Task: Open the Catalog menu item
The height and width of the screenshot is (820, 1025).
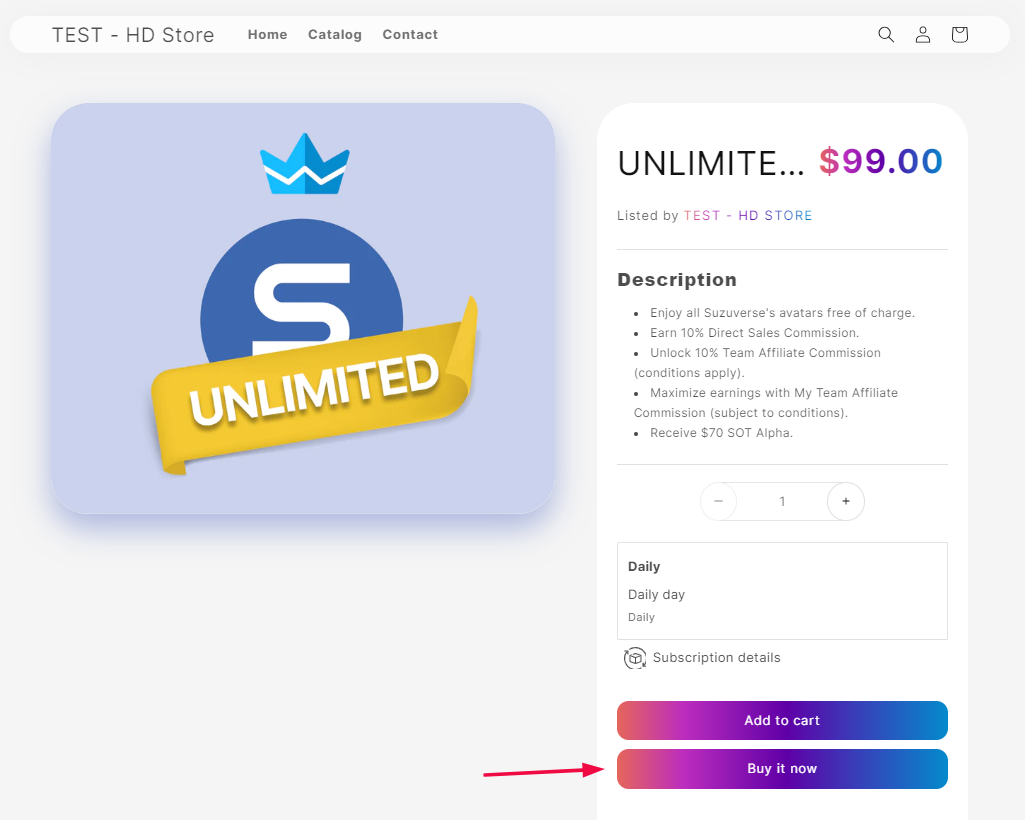Action: coord(335,35)
